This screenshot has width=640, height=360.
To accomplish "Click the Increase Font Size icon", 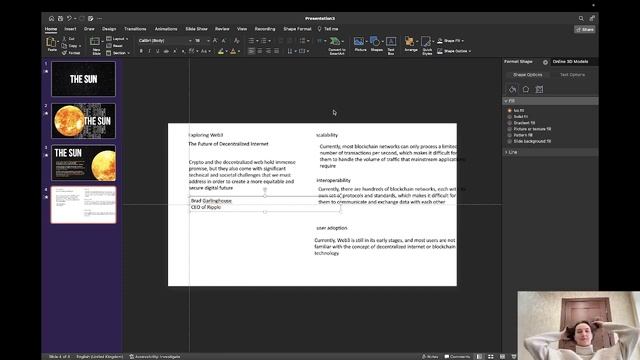I will [215, 40].
